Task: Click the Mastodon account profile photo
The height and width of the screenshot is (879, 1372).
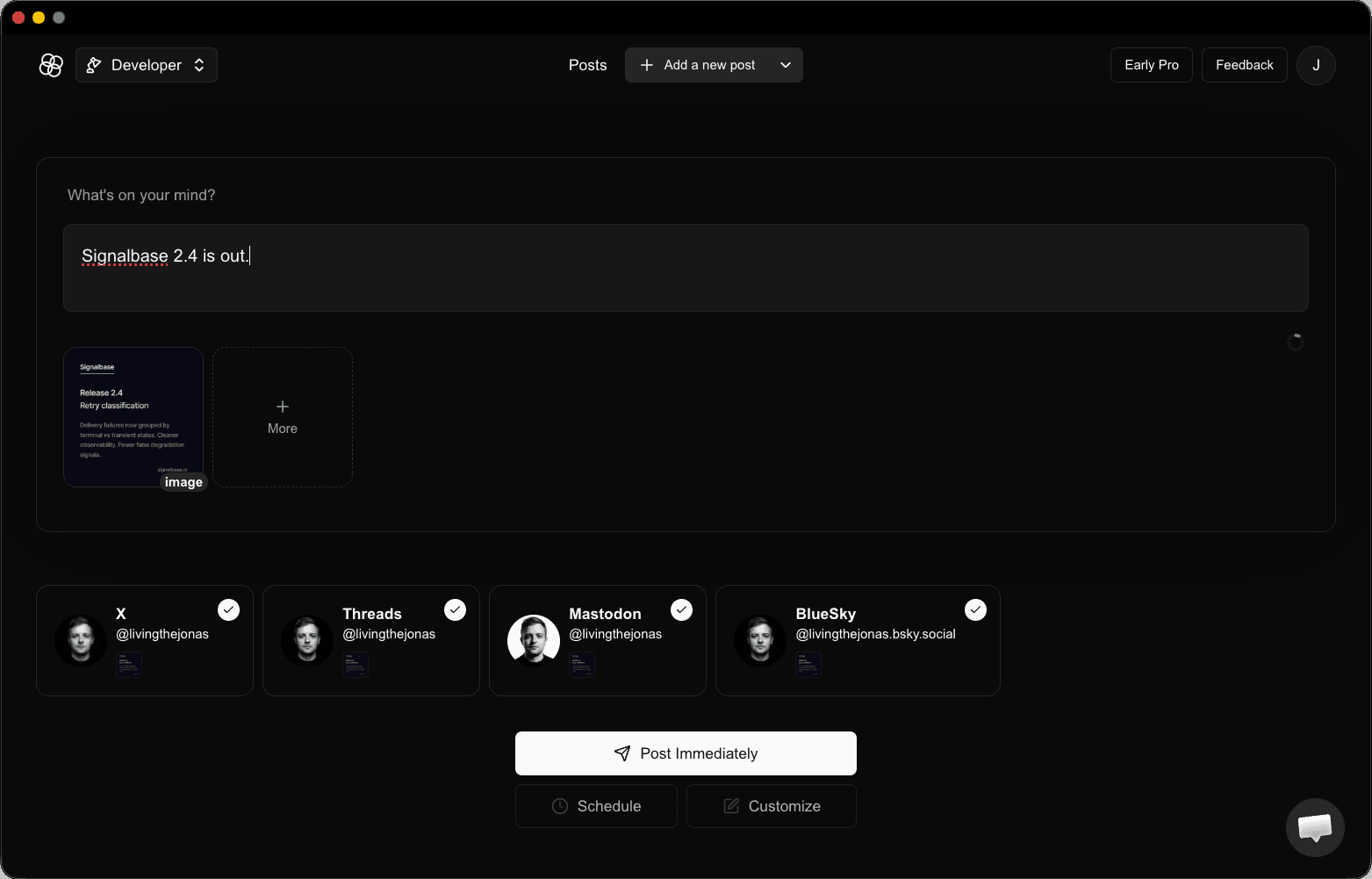Action: click(x=534, y=640)
